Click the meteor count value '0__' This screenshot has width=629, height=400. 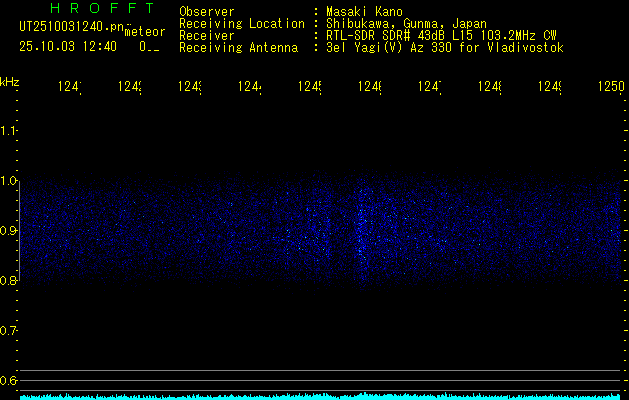150,47
